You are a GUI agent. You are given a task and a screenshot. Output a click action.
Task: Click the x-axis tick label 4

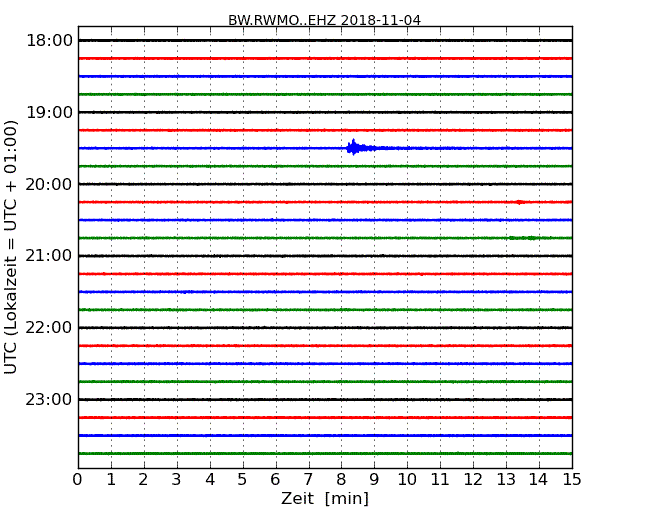210,480
